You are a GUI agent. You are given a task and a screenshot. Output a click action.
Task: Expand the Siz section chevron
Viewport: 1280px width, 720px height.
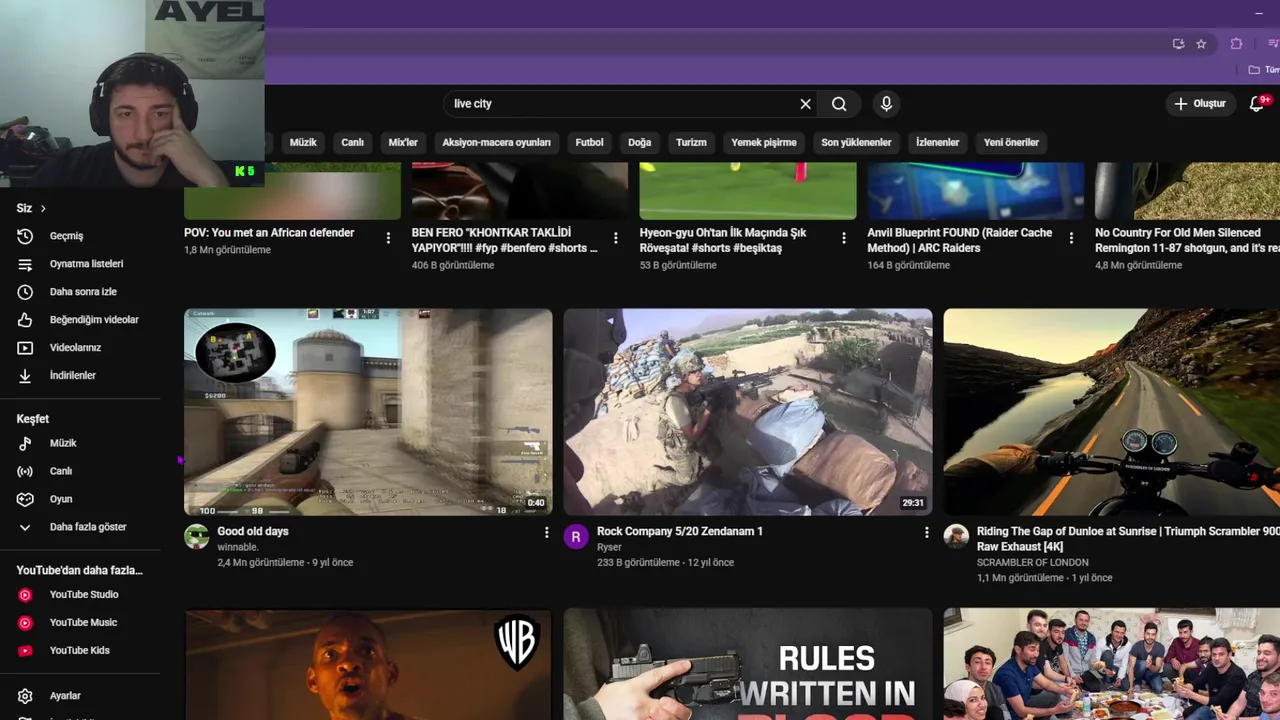(43, 208)
